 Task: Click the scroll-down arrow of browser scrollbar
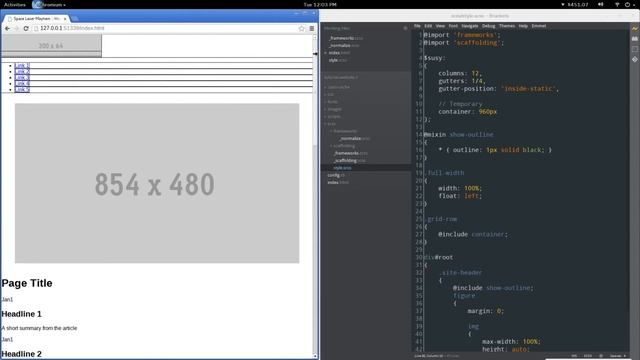315,356
